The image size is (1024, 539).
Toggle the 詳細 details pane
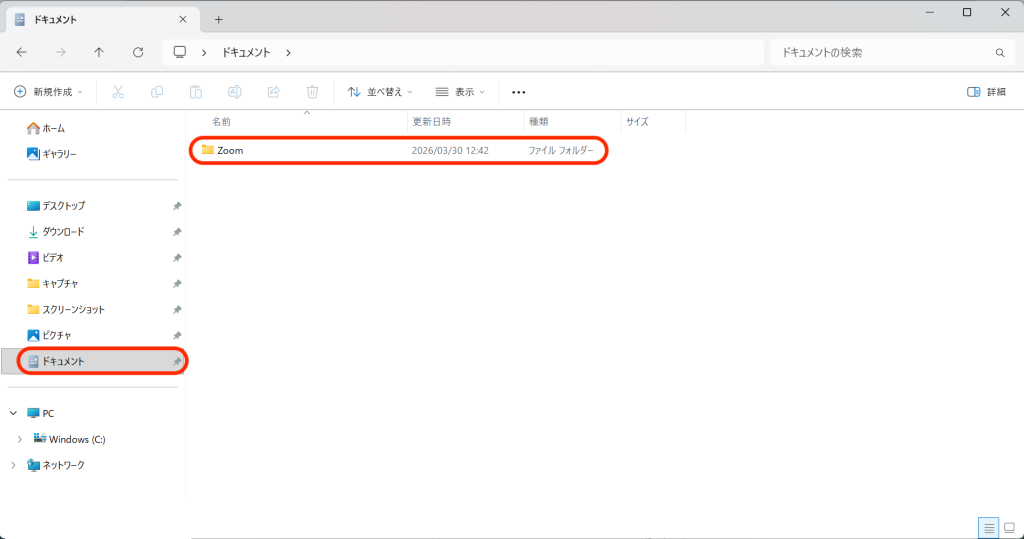[986, 92]
